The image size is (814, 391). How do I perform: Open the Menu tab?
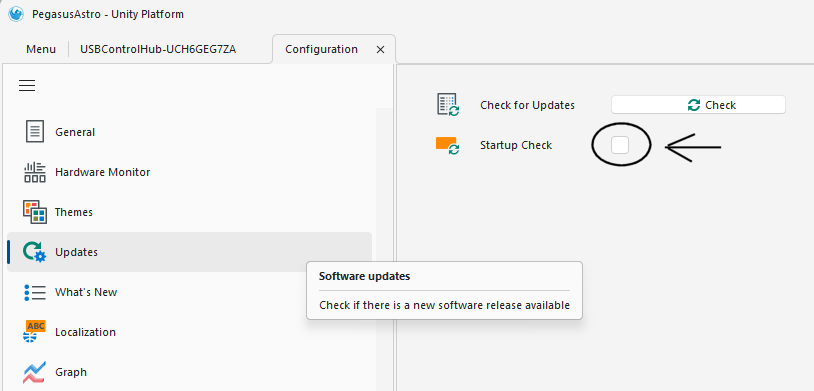pyautogui.click(x=41, y=49)
